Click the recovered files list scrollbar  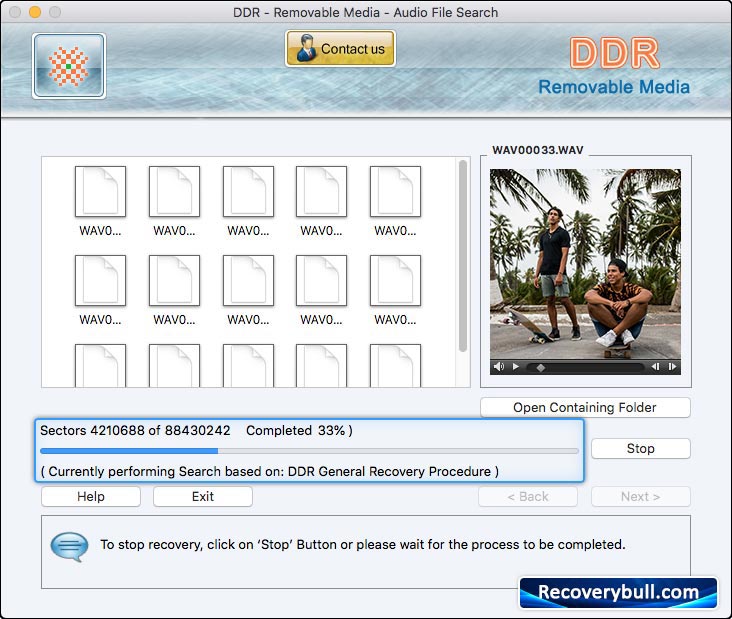tap(463, 256)
